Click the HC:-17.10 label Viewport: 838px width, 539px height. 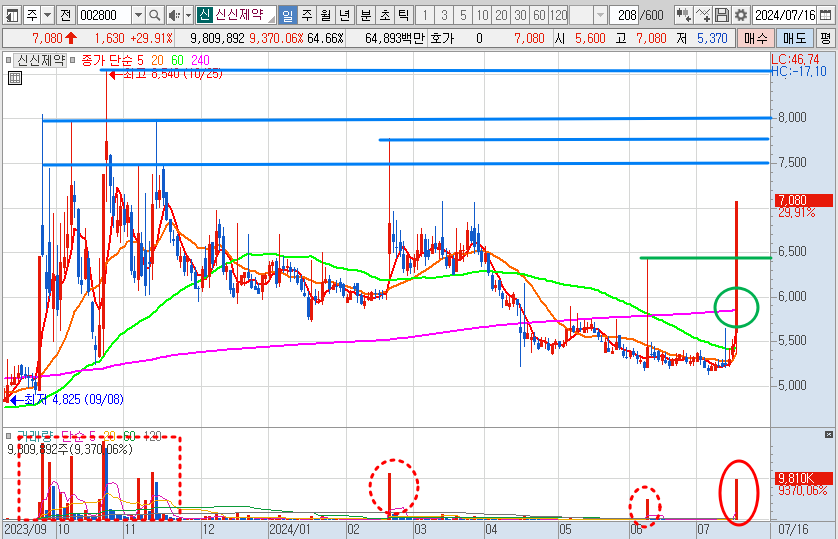798,71
